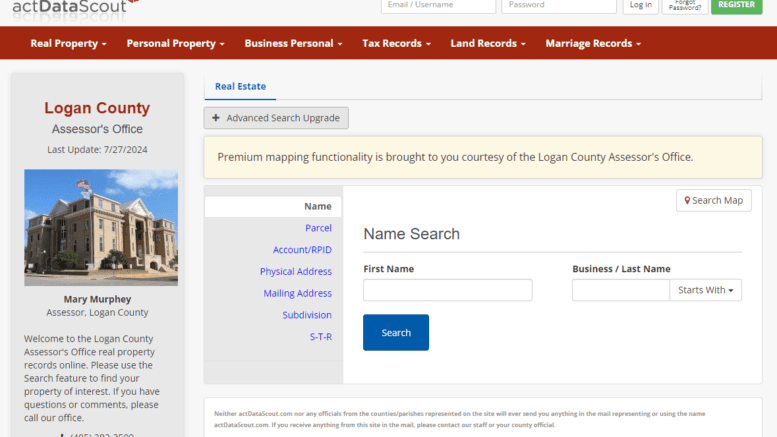The height and width of the screenshot is (437, 777).
Task: Select the Subdivision search option
Action: [307, 315]
